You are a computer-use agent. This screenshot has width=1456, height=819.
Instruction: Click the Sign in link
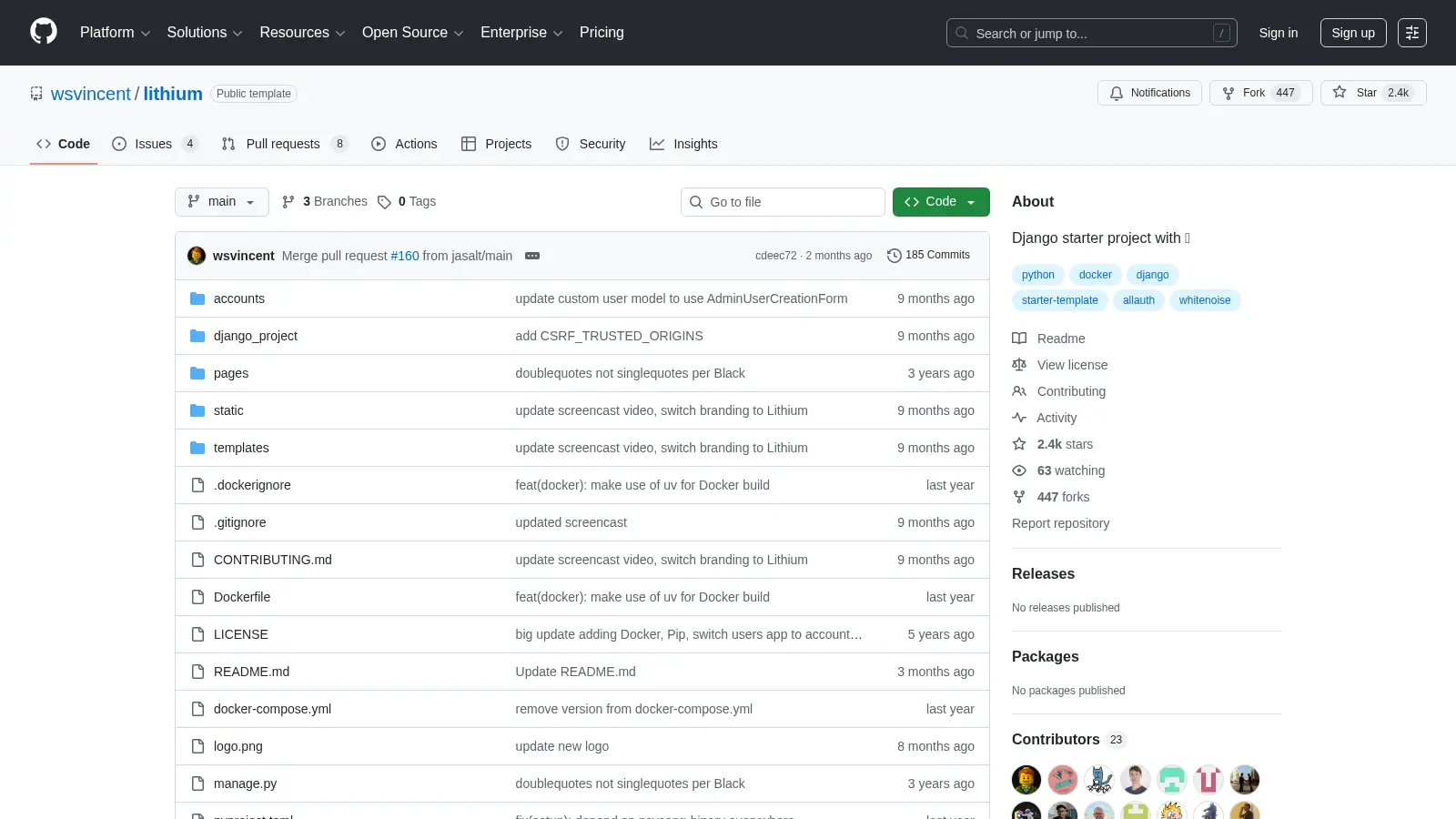(x=1279, y=33)
